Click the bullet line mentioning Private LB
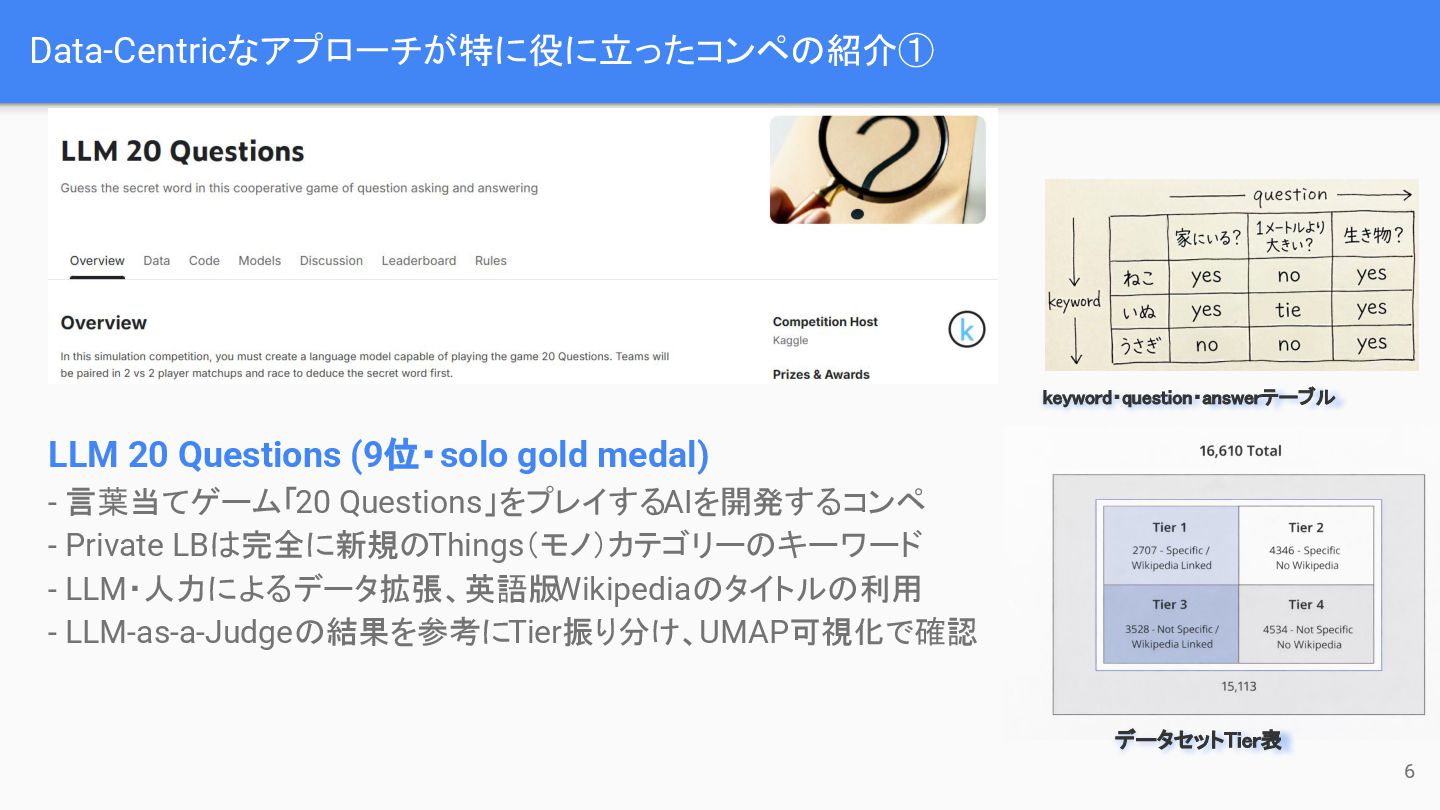Viewport: 1440px width, 810px height. click(x=484, y=545)
